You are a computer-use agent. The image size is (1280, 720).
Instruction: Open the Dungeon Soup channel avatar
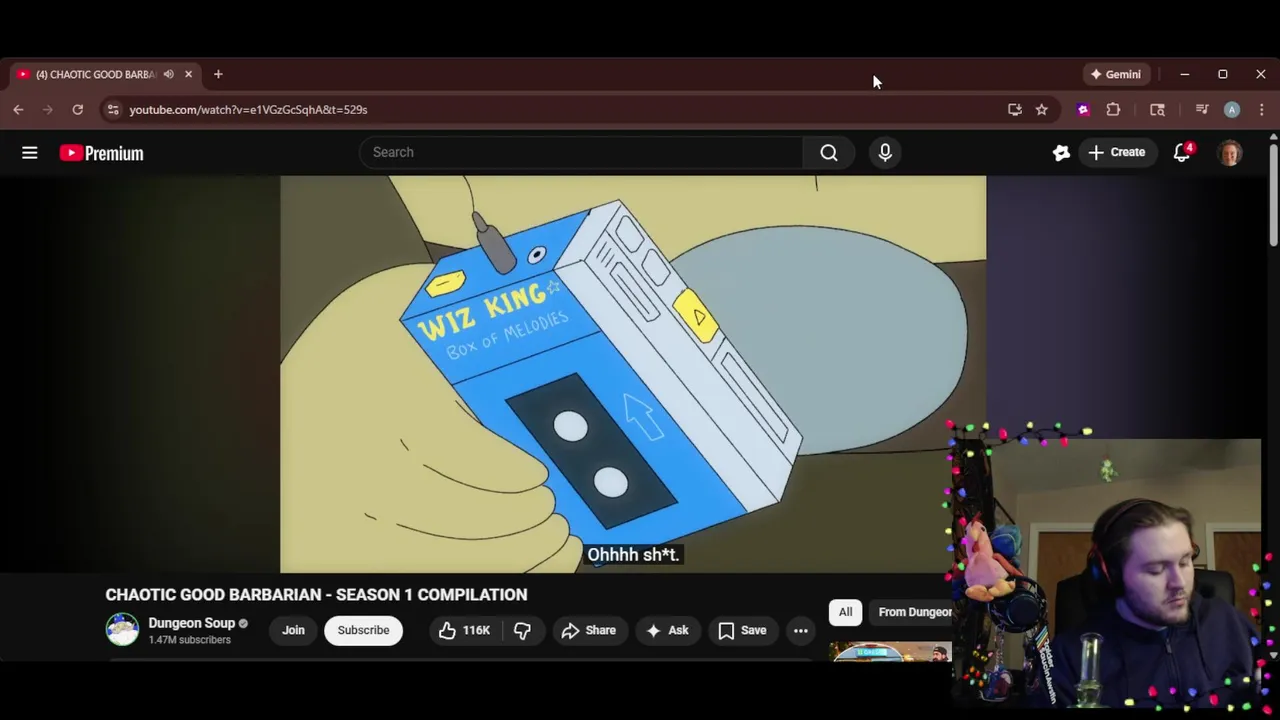pos(122,630)
